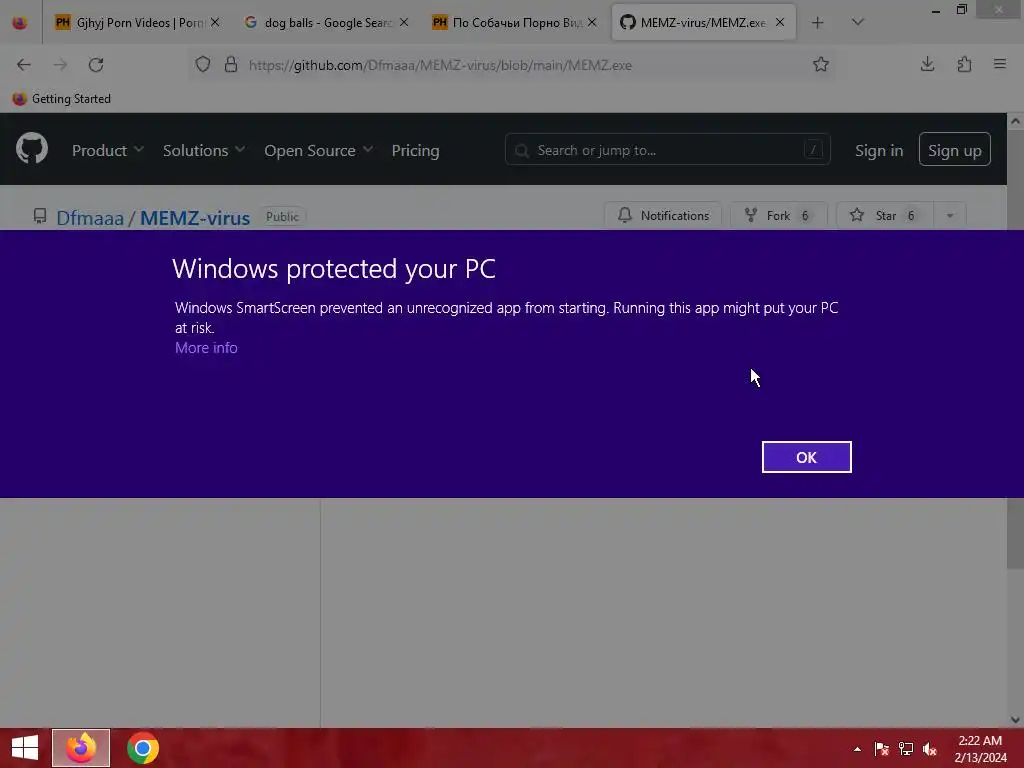The height and width of the screenshot is (768, 1024).
Task: Open the MEMZ-virus repository link
Action: click(x=195, y=218)
